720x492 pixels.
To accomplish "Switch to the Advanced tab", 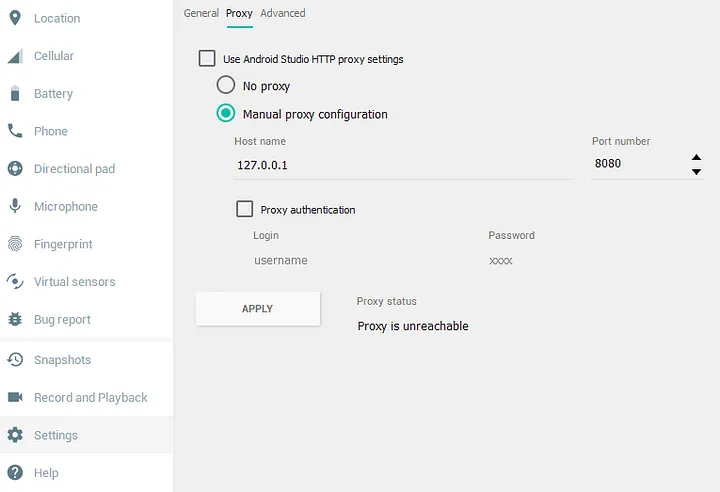I will click(x=283, y=13).
